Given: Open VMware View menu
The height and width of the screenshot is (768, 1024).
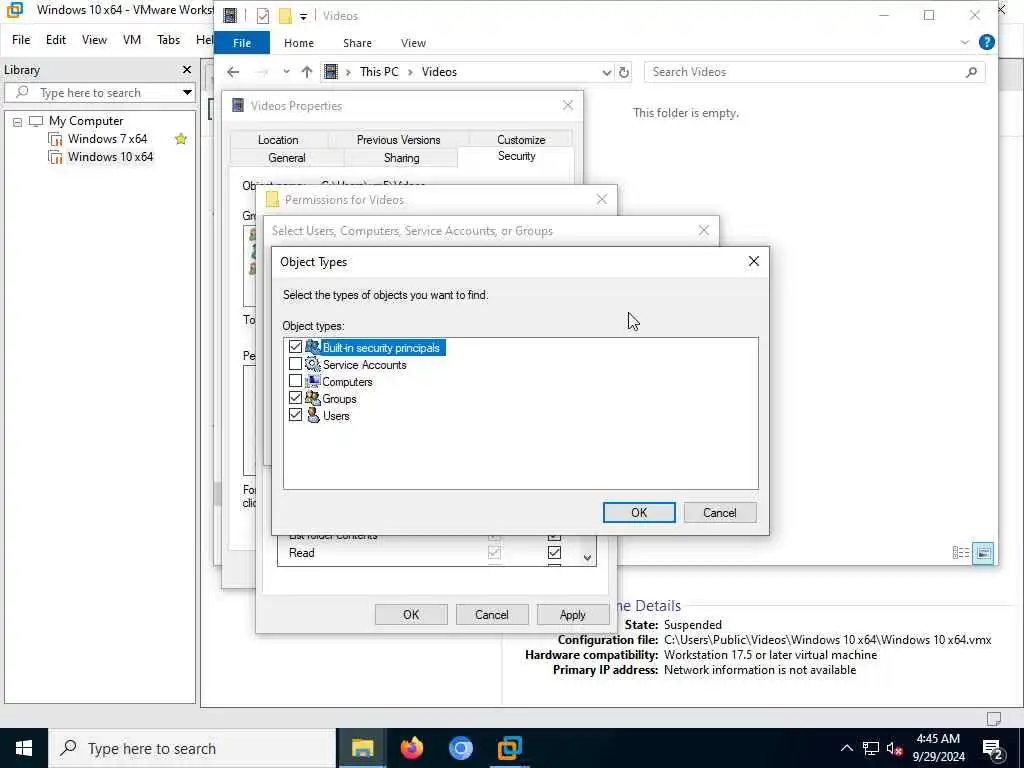Looking at the screenshot, I should tap(94, 40).
